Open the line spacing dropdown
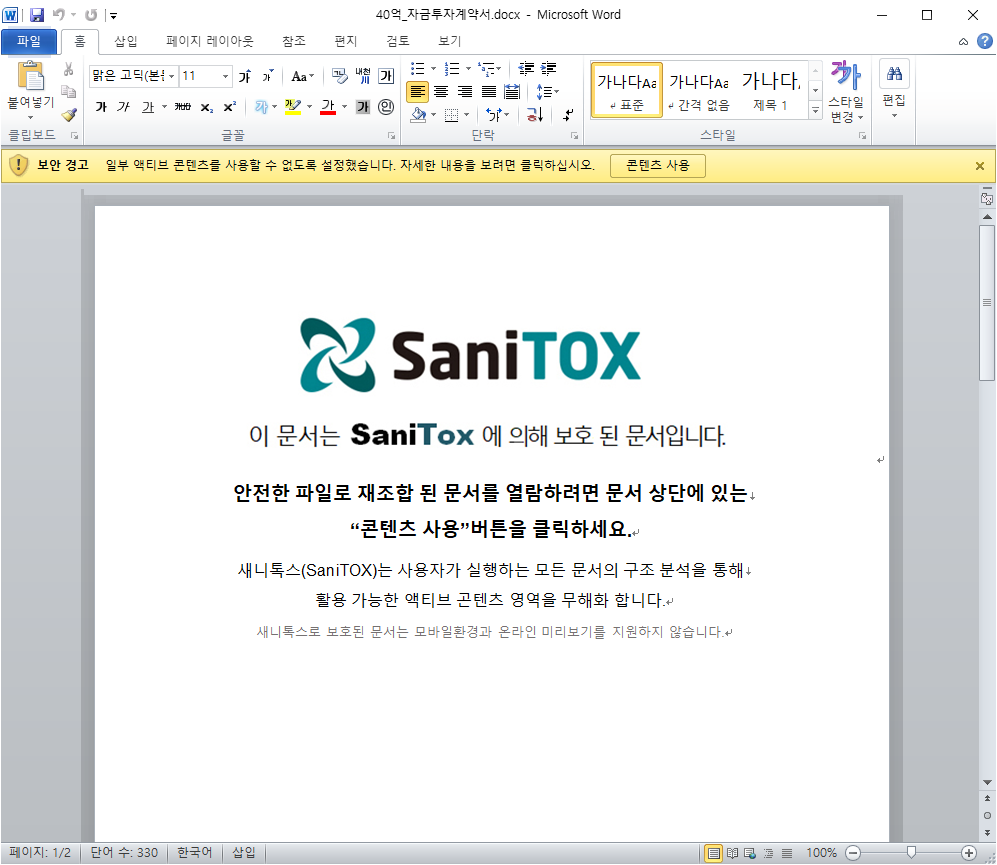 547,92
